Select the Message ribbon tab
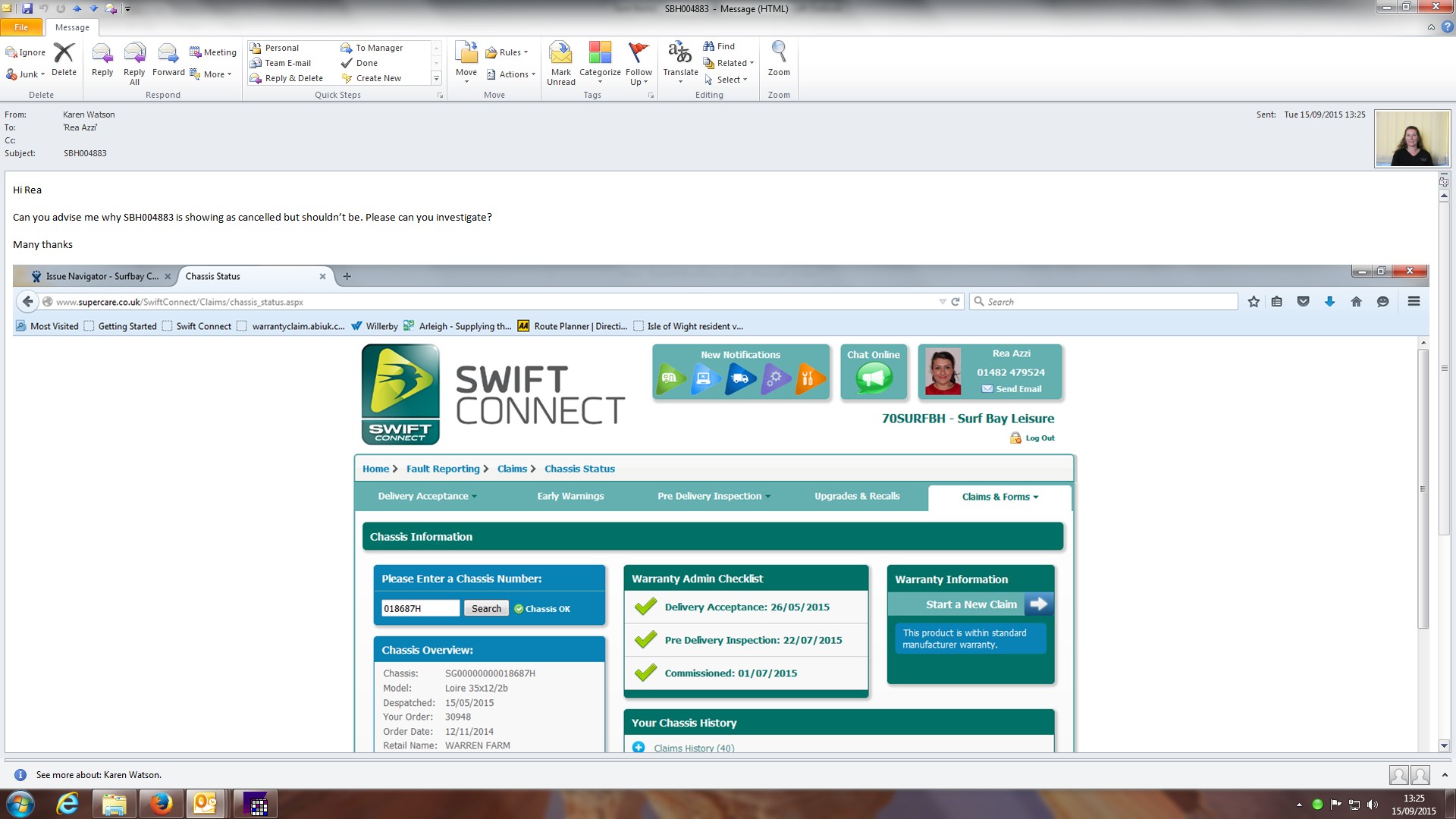Viewport: 1456px width, 819px height. point(72,27)
